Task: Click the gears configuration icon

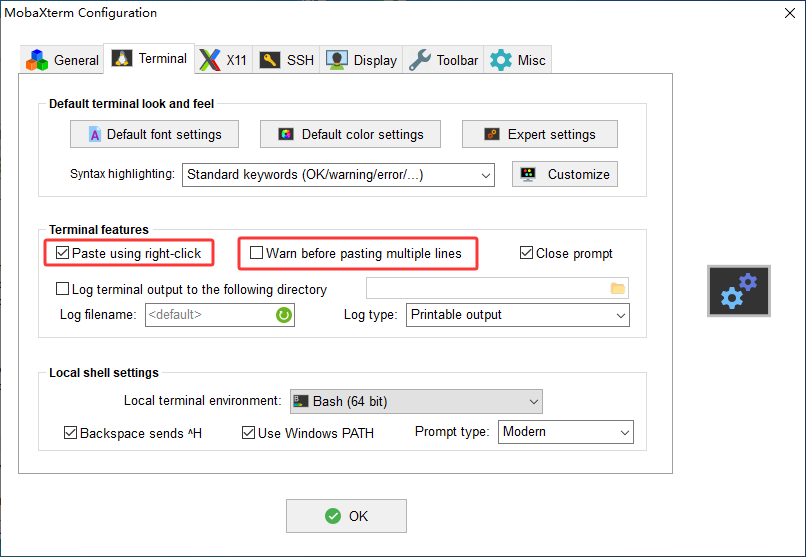Action: click(739, 291)
